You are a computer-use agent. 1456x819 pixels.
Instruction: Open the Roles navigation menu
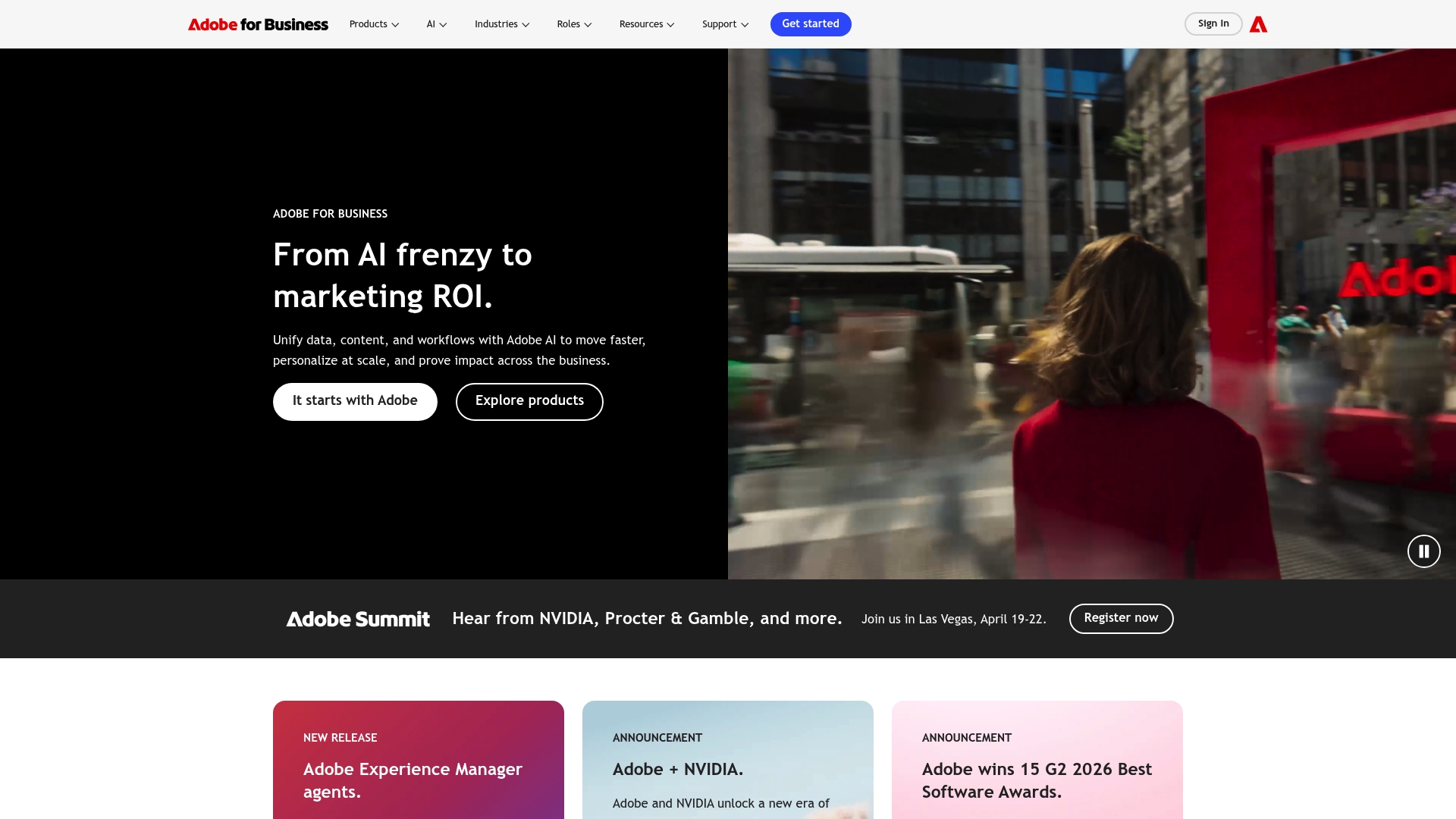[574, 24]
